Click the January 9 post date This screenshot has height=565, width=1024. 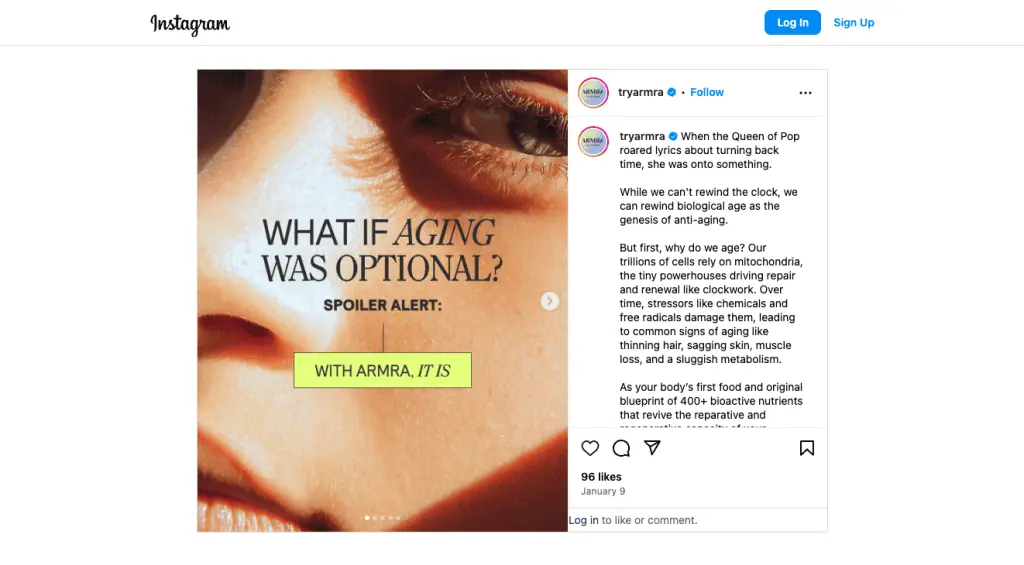pos(603,491)
